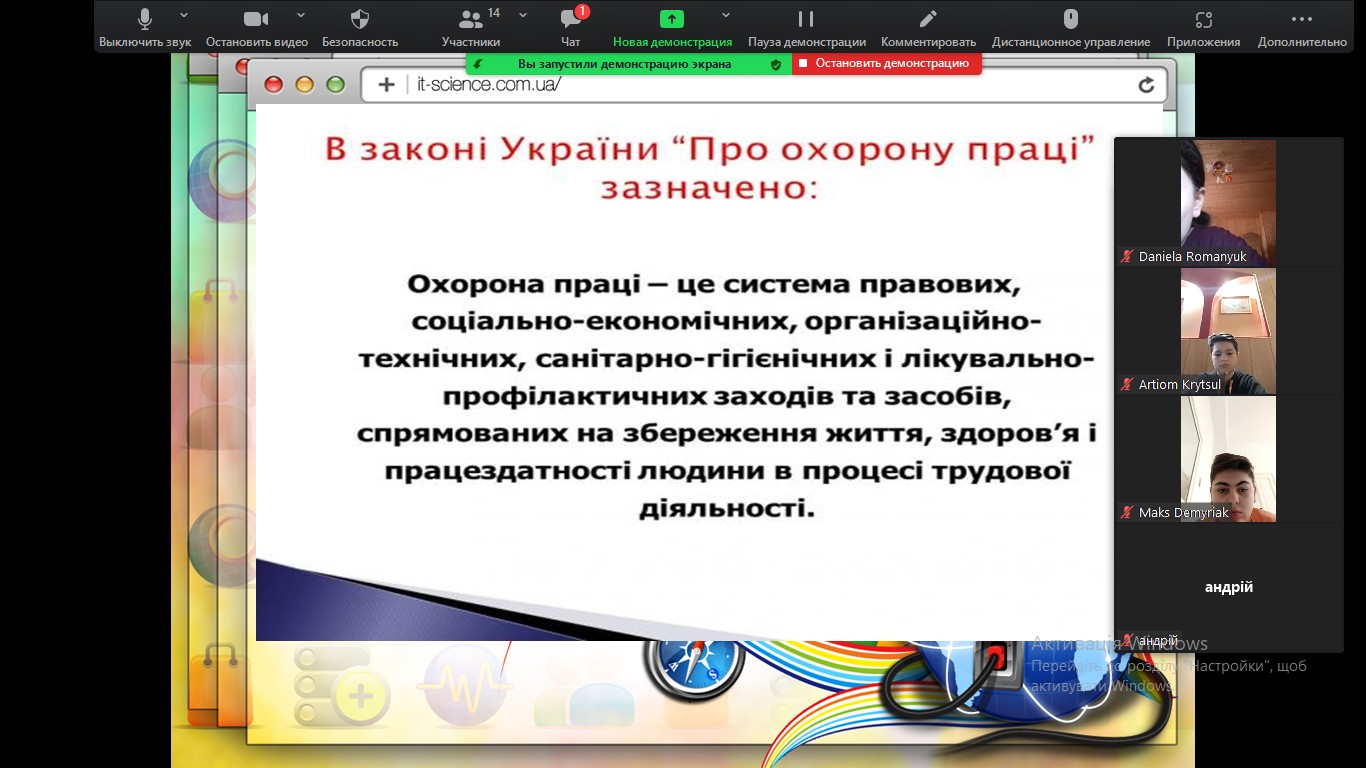Select Daniela Romanyuk's video thumbnail
The width and height of the screenshot is (1366, 768).
[1228, 202]
